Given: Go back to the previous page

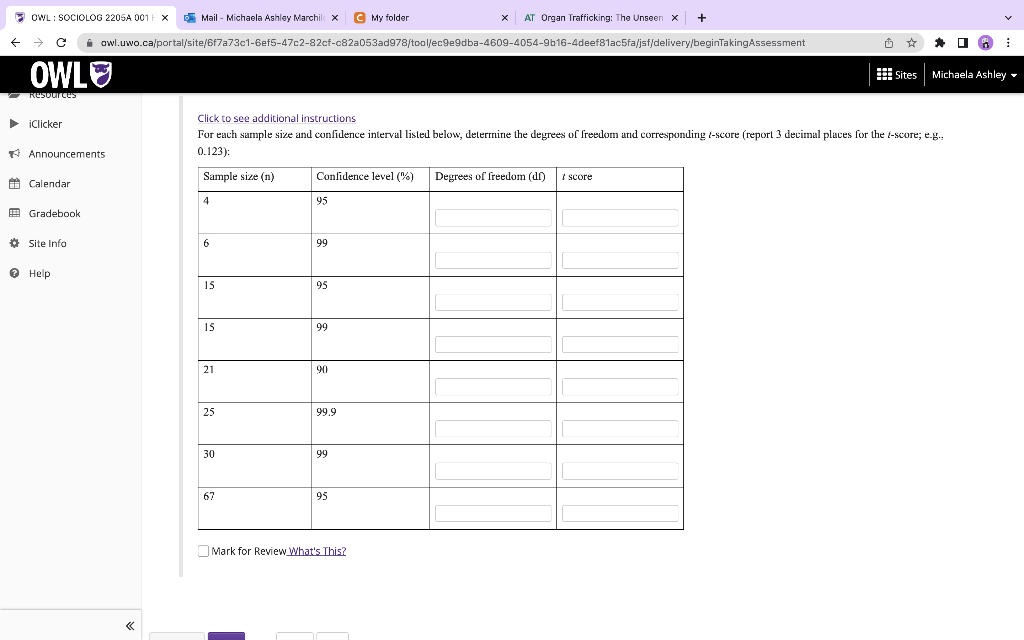Looking at the screenshot, I should tap(16, 42).
